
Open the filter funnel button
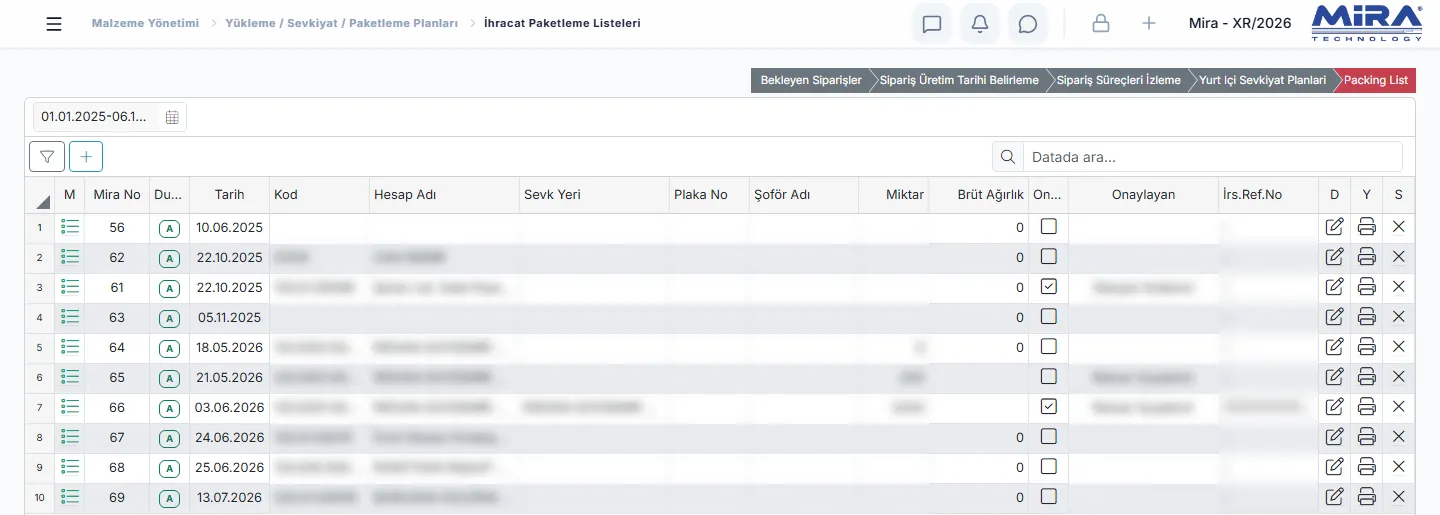click(x=47, y=156)
